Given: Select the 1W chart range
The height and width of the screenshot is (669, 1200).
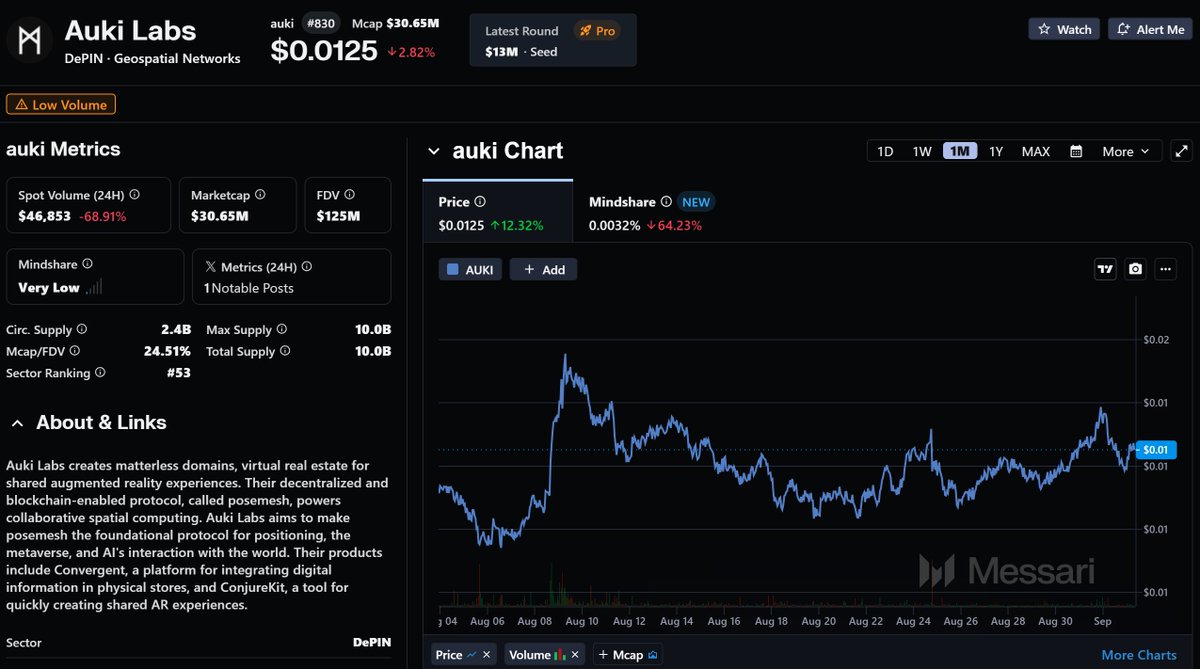Looking at the screenshot, I should click(922, 151).
